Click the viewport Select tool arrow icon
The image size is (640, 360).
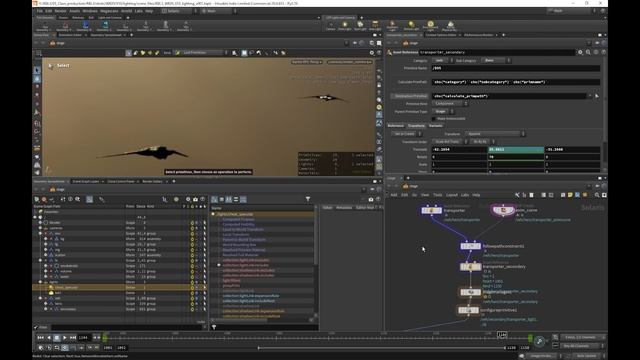pyautogui.click(x=37, y=70)
